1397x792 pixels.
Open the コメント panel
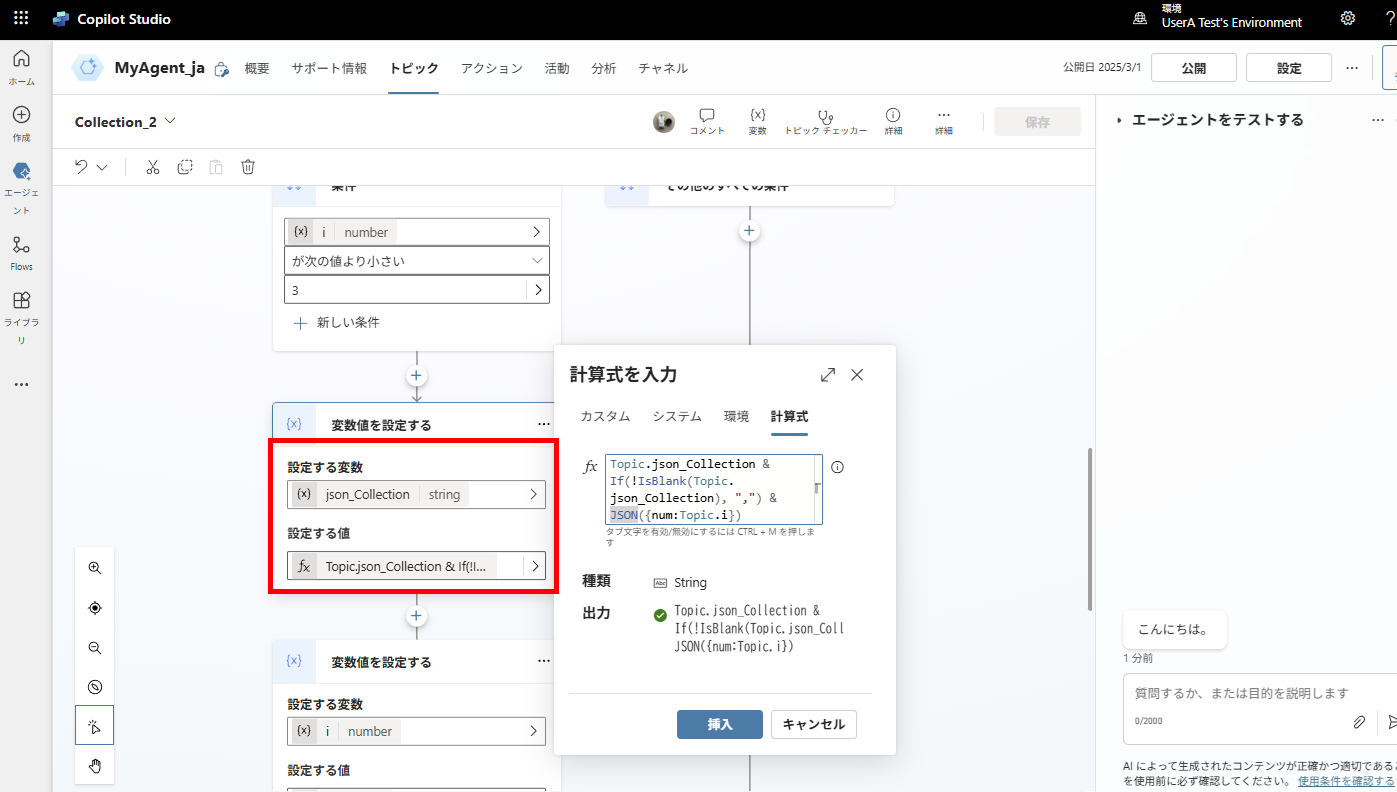(x=707, y=121)
